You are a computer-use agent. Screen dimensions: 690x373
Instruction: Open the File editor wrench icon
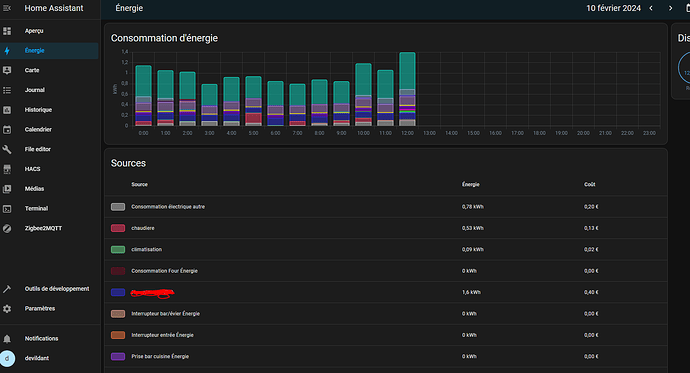7,150
